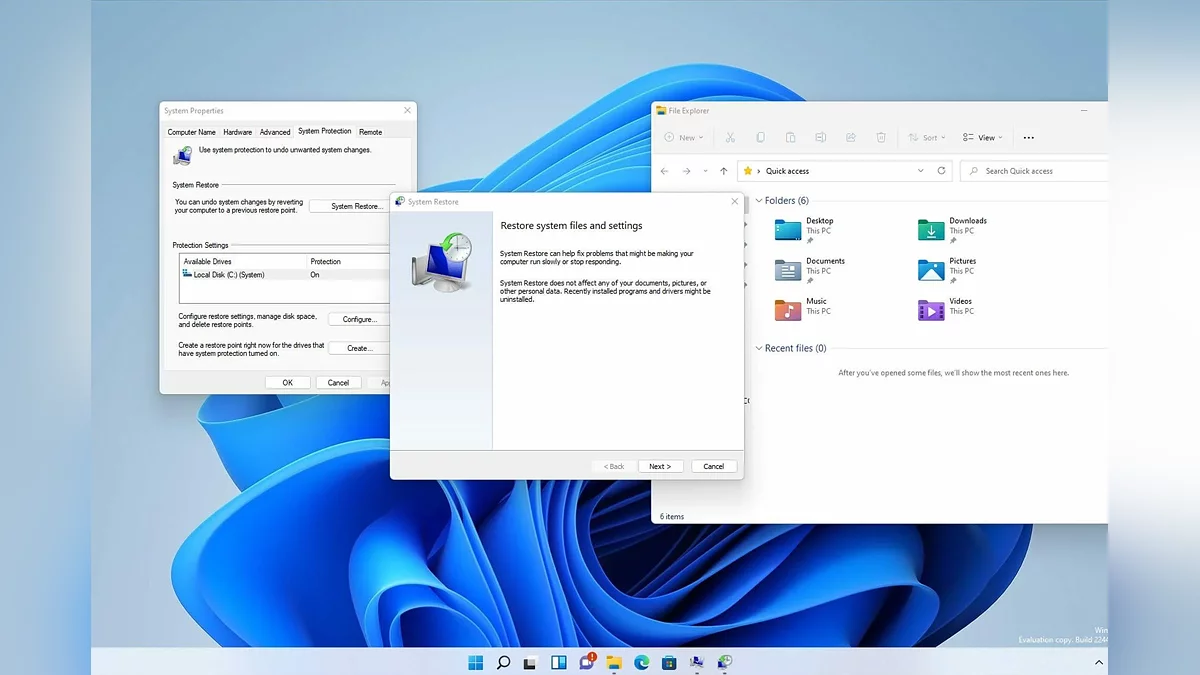Image resolution: width=1200 pixels, height=675 pixels.
Task: Open Microsoft Store from the taskbar
Action: click(669, 662)
